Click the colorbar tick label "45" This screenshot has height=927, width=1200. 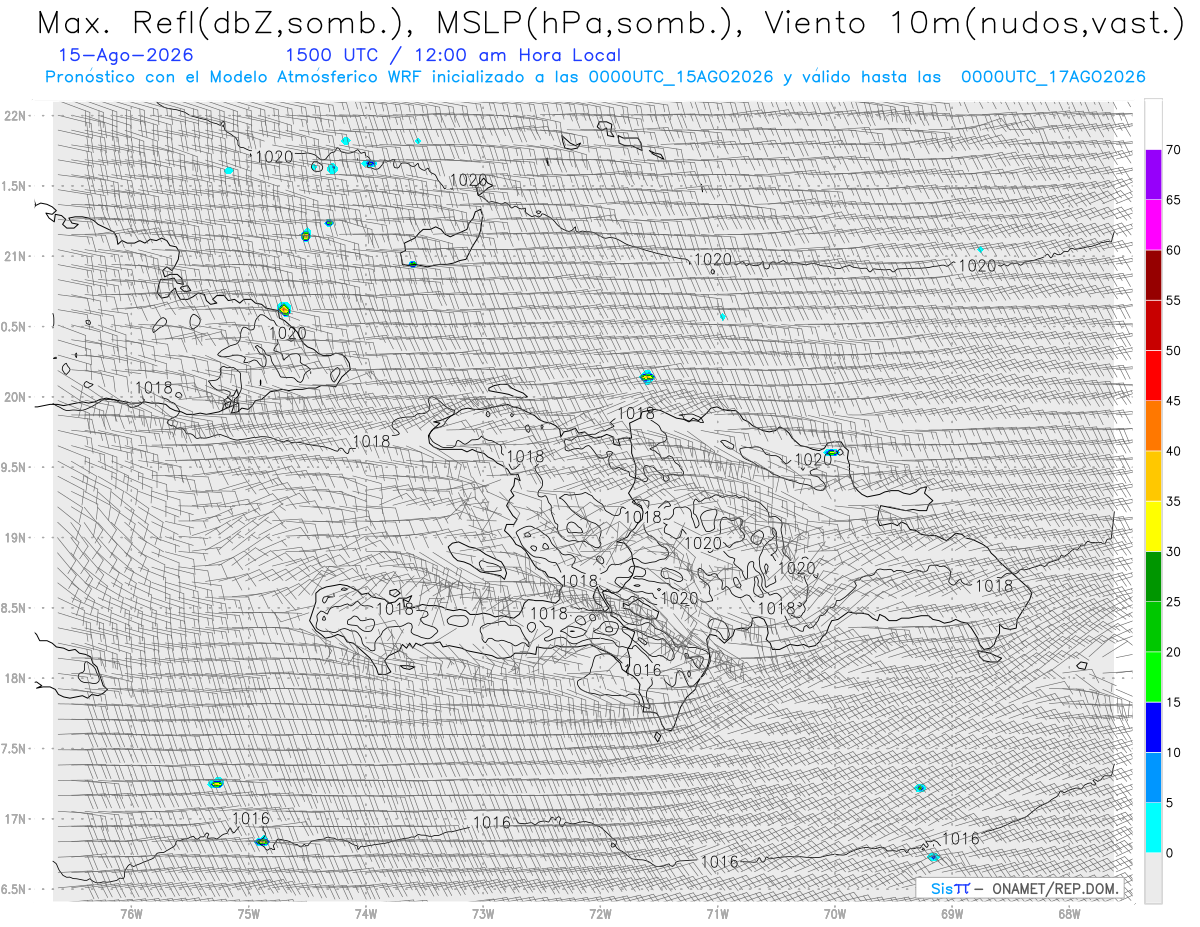click(x=1174, y=401)
